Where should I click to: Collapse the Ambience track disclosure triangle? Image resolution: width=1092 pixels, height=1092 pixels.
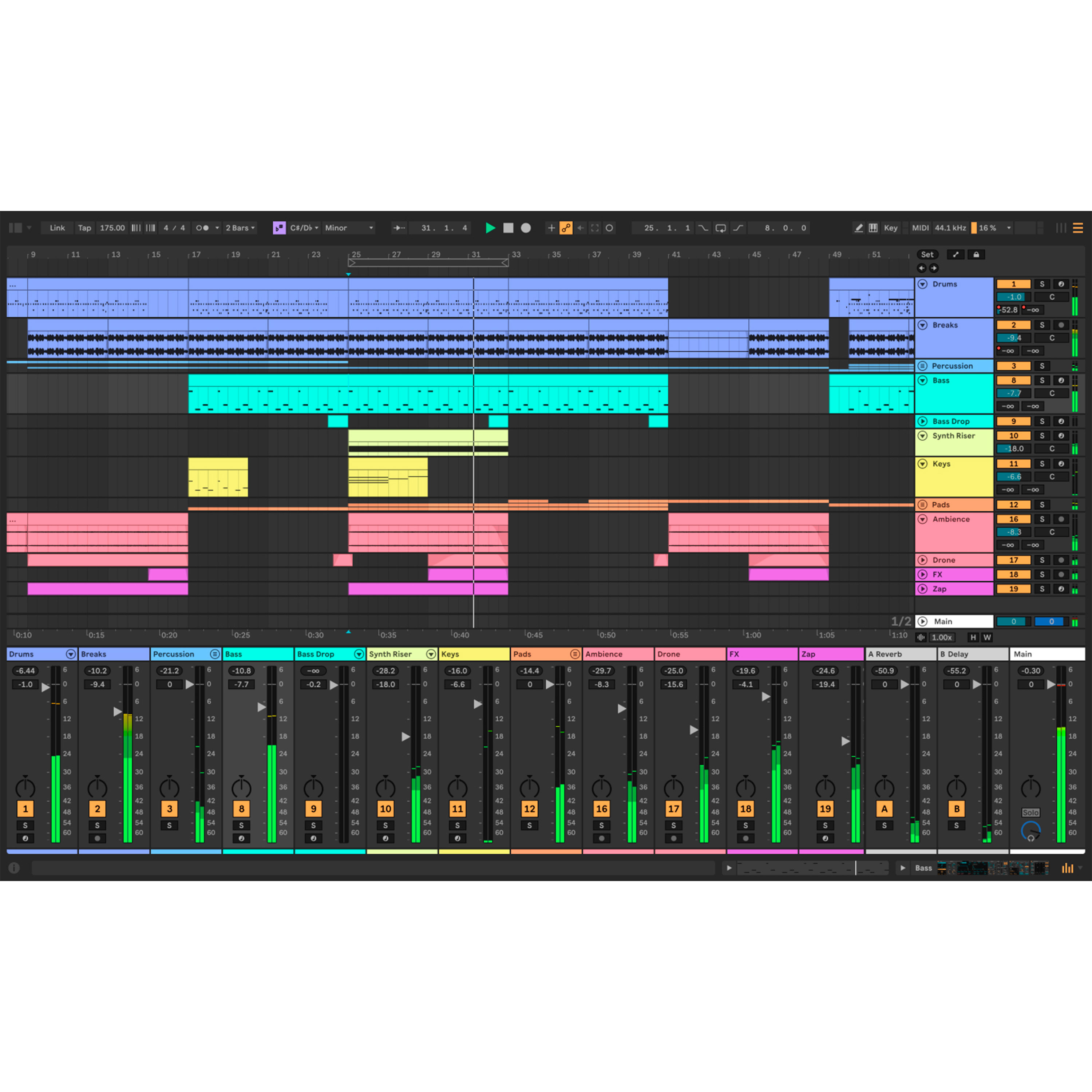coord(923,519)
